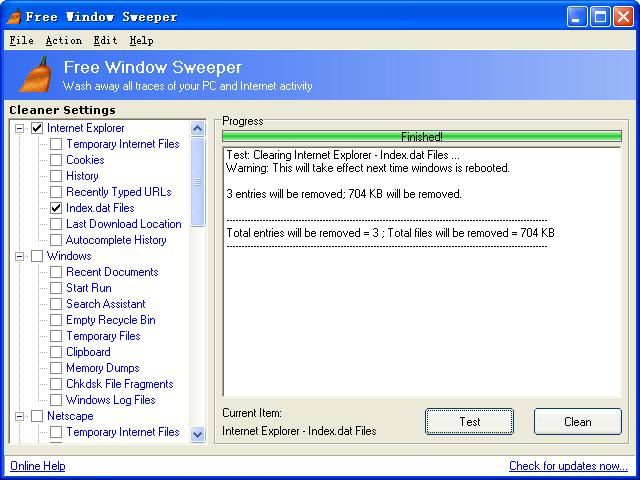Collapse the Netscape tree node
640x480 pixels.
(19, 416)
